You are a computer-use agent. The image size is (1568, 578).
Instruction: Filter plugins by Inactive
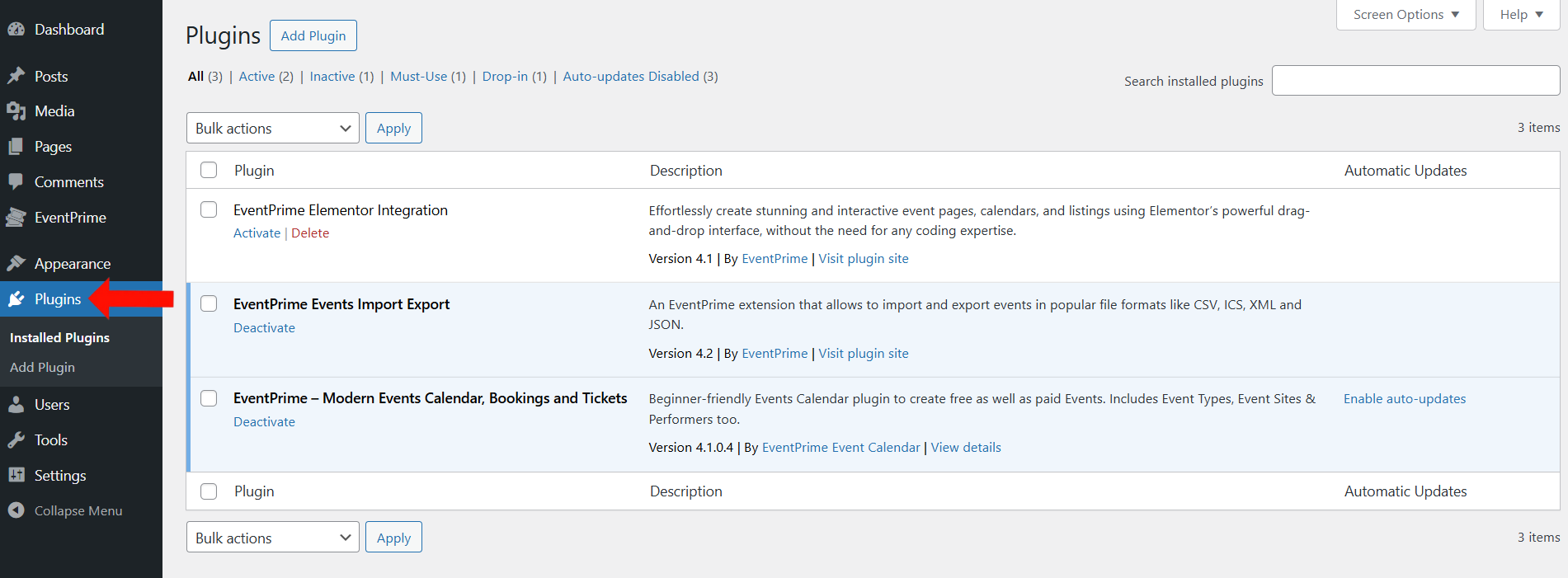[x=332, y=76]
